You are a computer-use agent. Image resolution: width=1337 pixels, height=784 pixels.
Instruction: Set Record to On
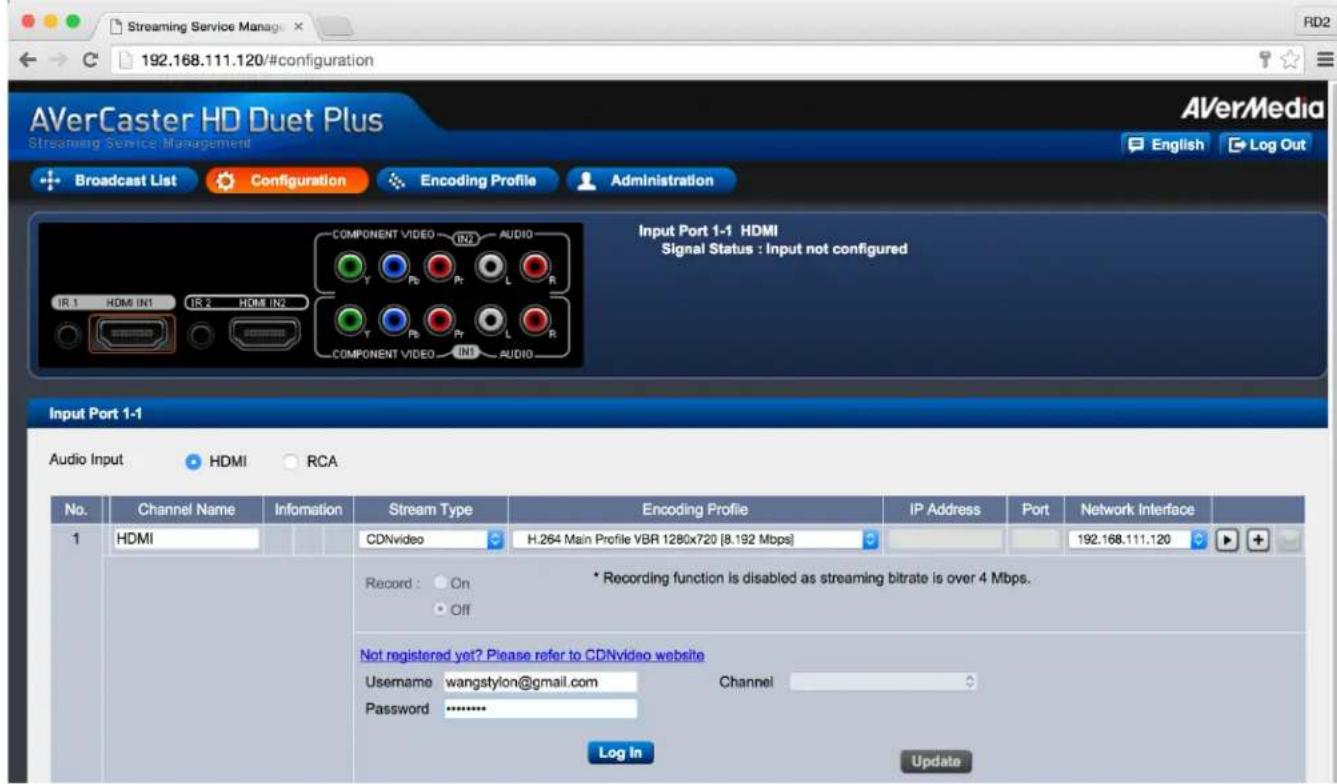pyautogui.click(x=443, y=583)
